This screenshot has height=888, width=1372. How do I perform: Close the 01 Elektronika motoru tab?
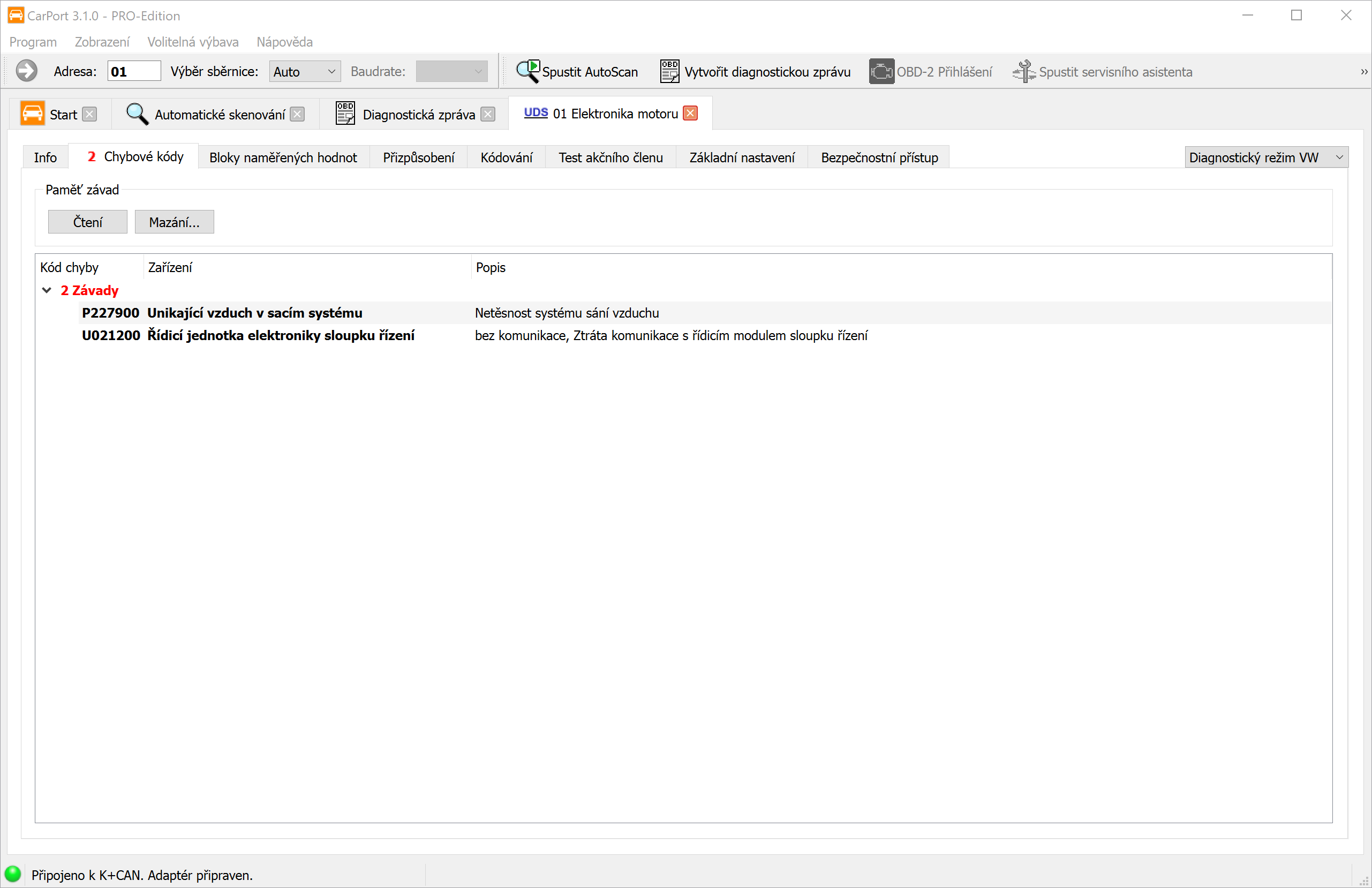point(690,114)
